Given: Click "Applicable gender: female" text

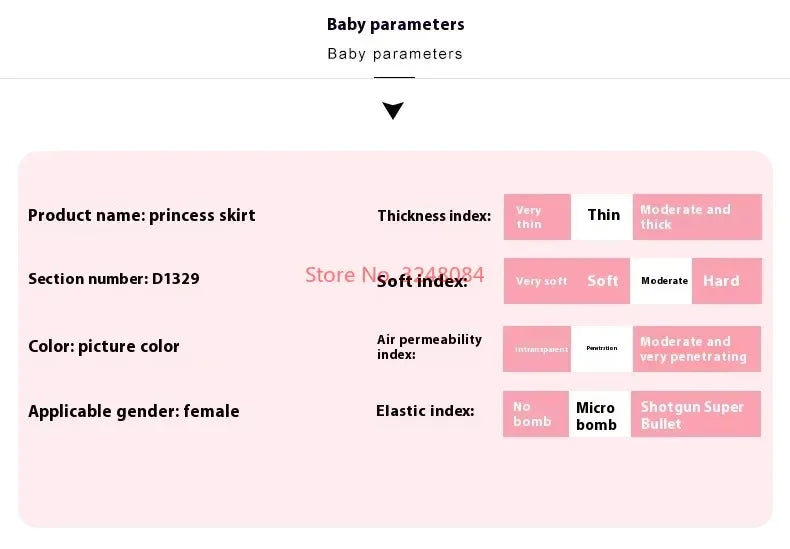Looking at the screenshot, I should click(x=134, y=411).
